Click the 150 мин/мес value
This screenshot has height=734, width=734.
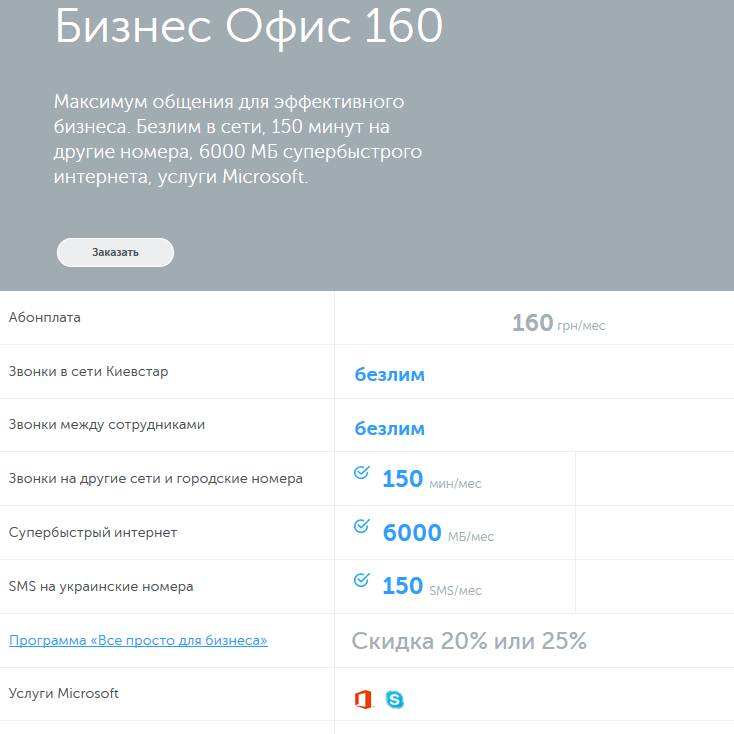tap(431, 480)
